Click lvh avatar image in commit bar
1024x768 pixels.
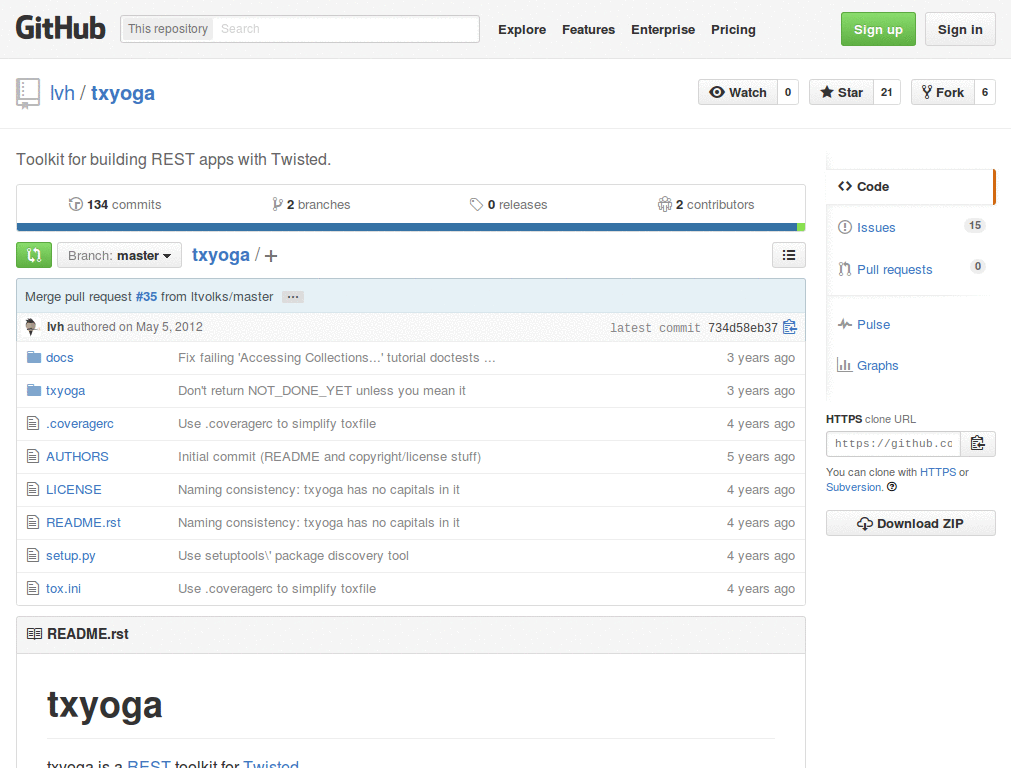point(31,327)
